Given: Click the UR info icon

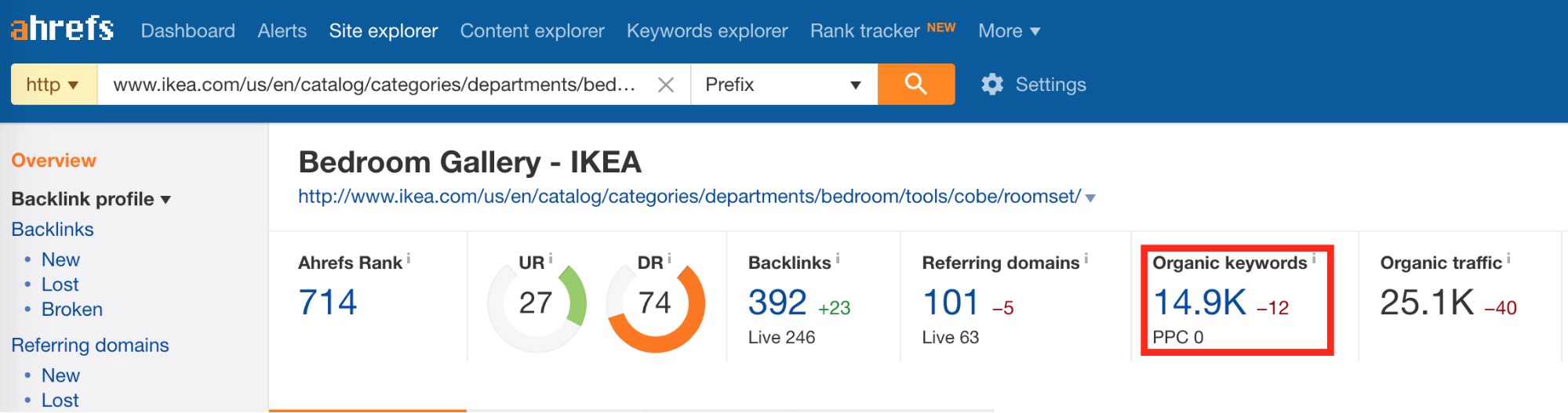Looking at the screenshot, I should coord(550,258).
